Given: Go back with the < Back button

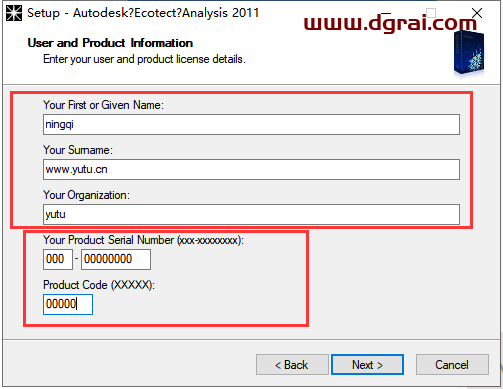Looking at the screenshot, I should pos(292,364).
